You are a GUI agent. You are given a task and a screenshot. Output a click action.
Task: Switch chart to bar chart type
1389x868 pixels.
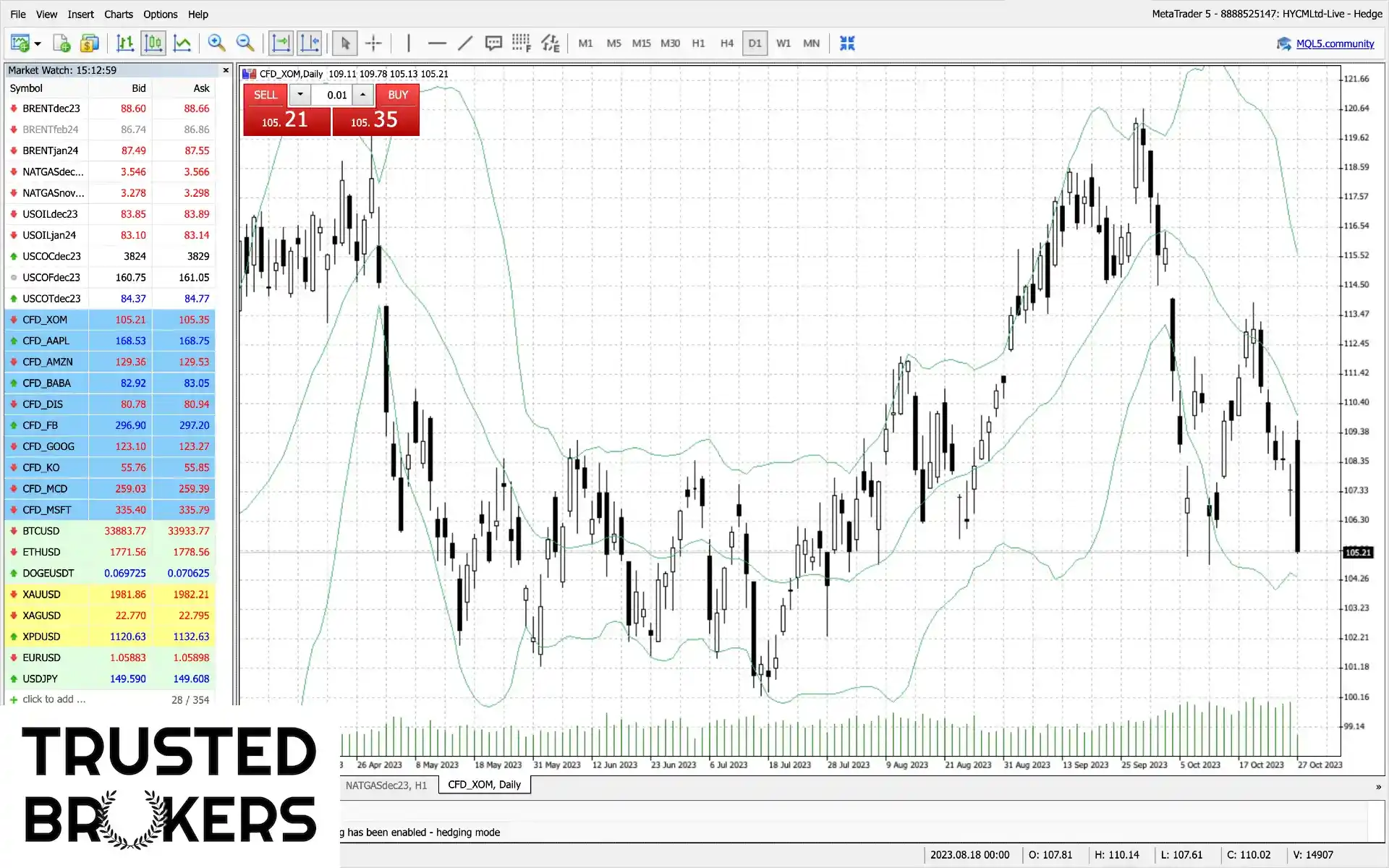(125, 43)
